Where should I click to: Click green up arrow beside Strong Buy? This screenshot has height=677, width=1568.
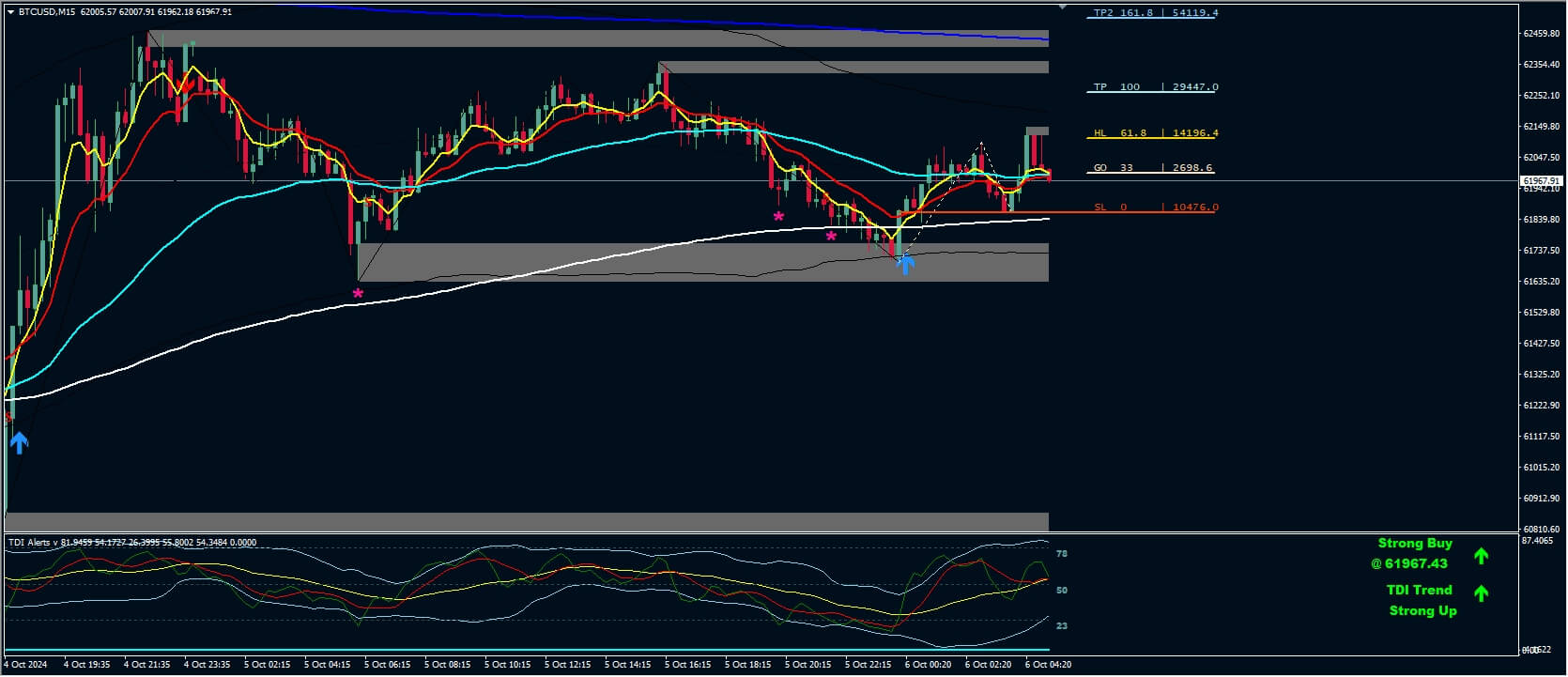1481,556
